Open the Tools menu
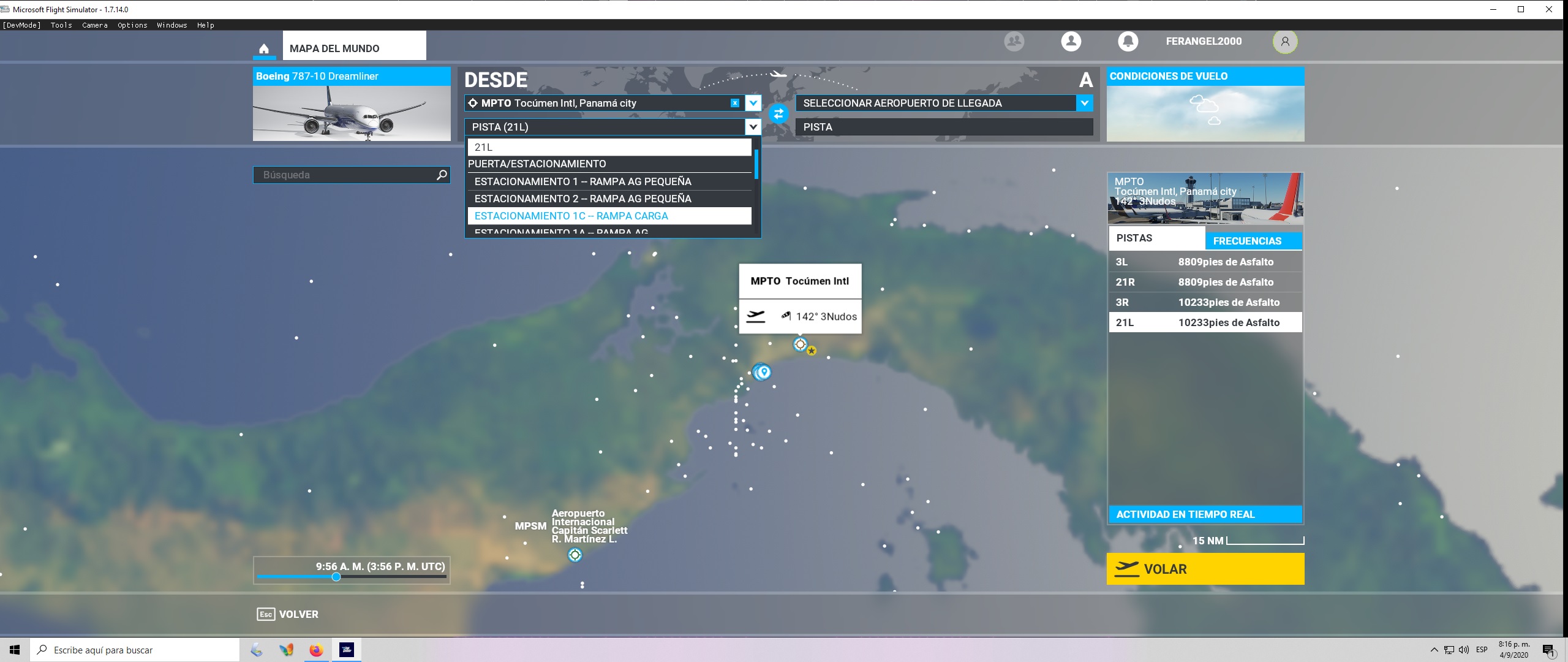Screen dimensions: 1568x662 point(61,25)
